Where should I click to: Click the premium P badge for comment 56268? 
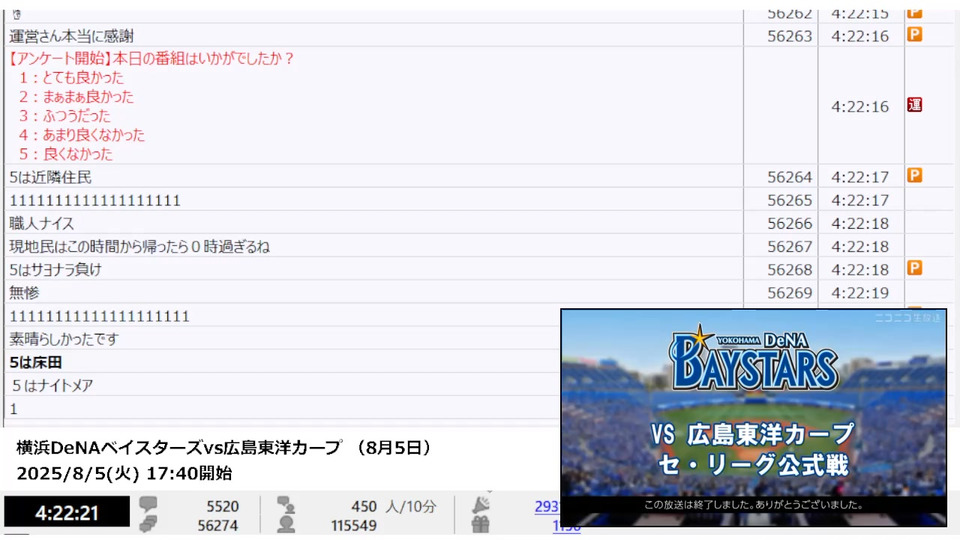[x=914, y=268]
